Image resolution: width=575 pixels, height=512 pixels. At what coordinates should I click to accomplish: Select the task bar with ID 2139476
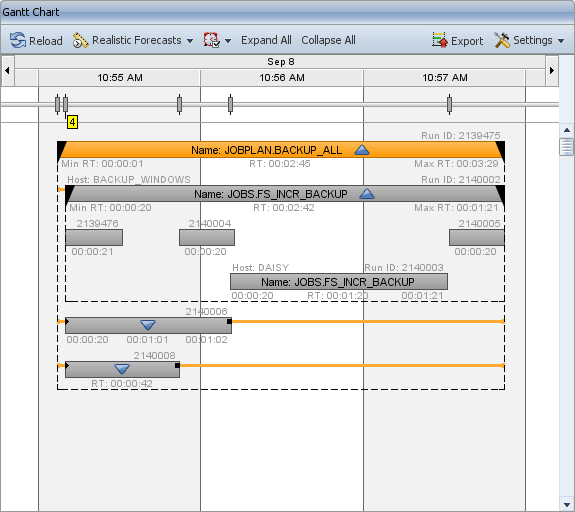[x=94, y=238]
